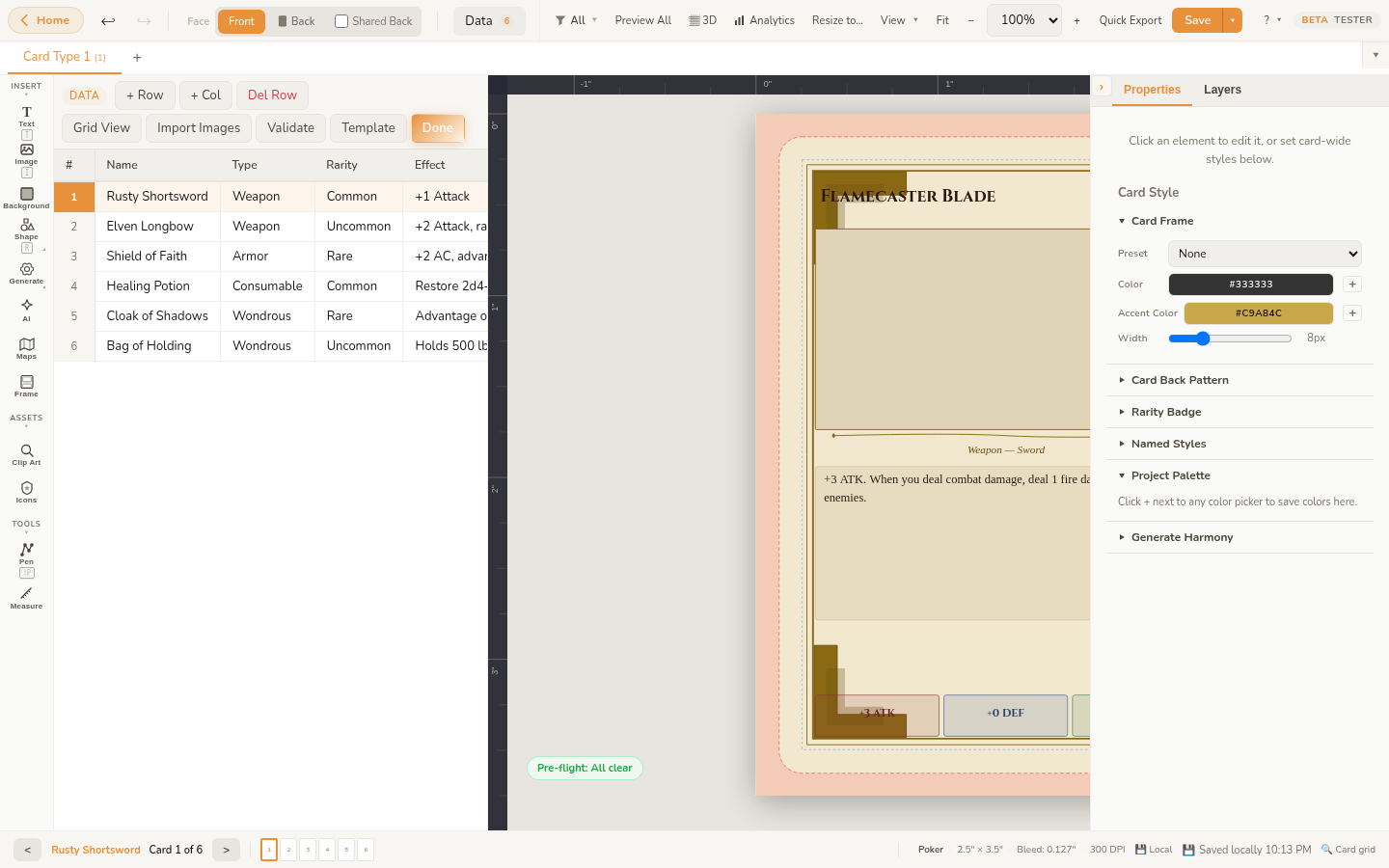Add a new data row
Screen dimensions: 1389x868
click(145, 95)
